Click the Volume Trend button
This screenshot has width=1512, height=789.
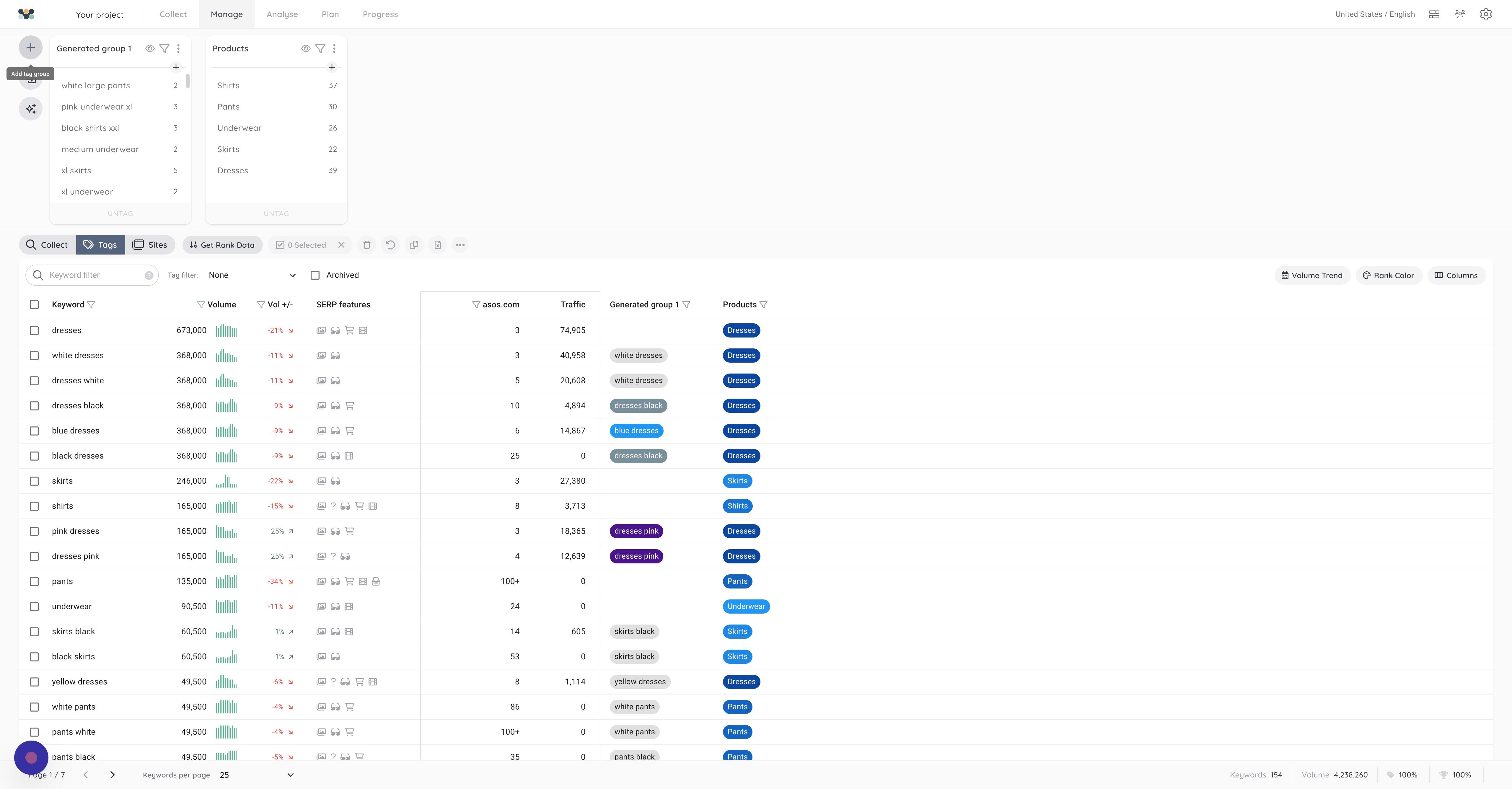[1312, 275]
